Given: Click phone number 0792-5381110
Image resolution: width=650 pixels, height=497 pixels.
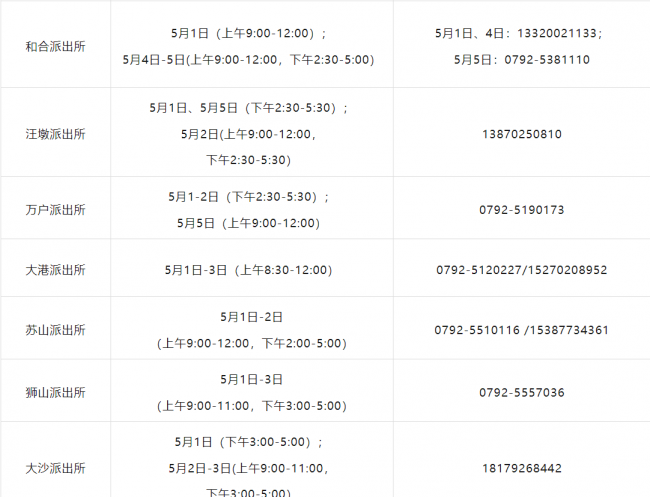Looking at the screenshot, I should pos(547,60).
